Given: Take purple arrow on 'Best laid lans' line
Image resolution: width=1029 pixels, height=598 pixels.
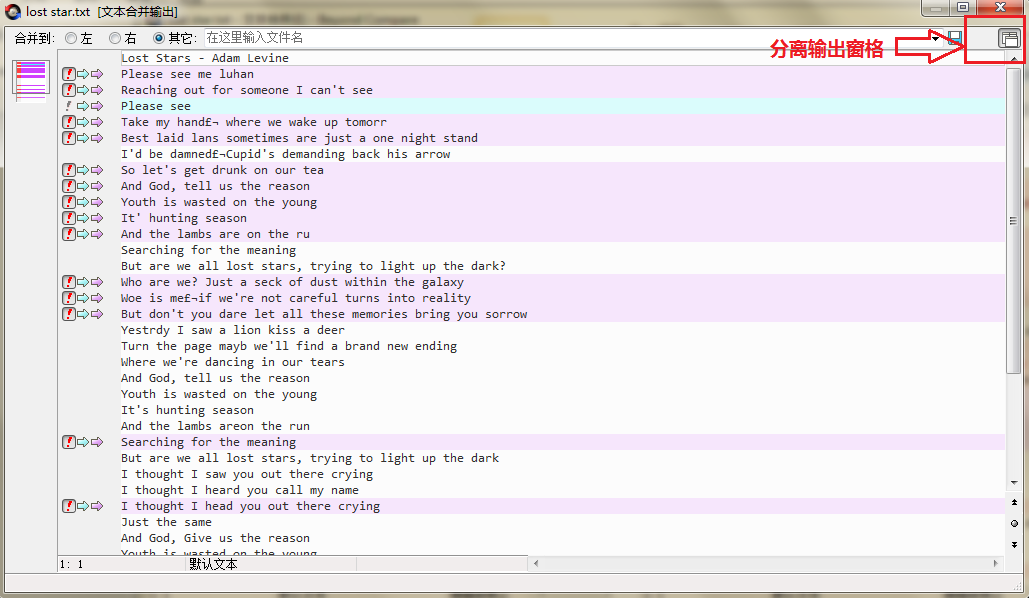Looking at the screenshot, I should [x=97, y=138].
